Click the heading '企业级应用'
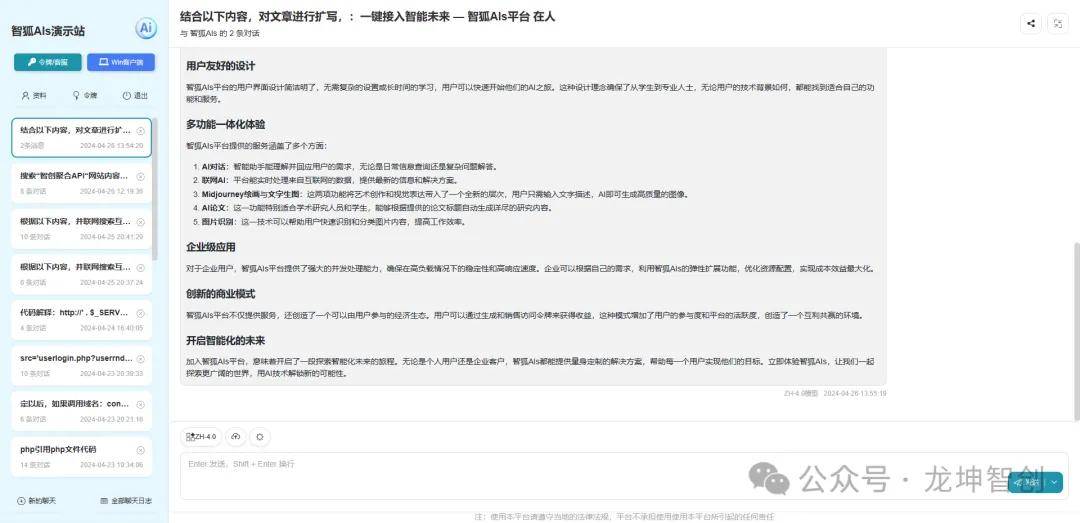 pos(211,247)
